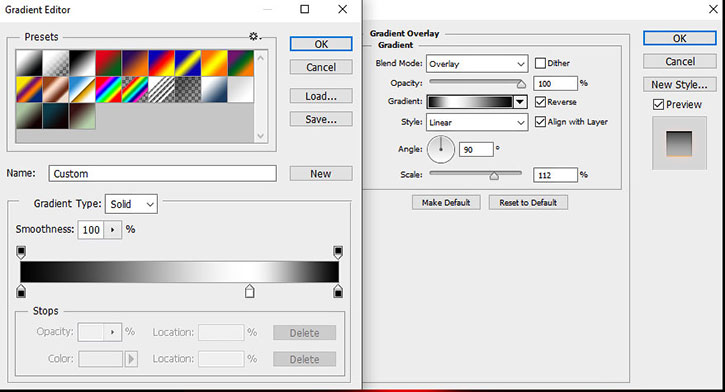
Task: Click the Opacity slider handle
Action: (521, 84)
